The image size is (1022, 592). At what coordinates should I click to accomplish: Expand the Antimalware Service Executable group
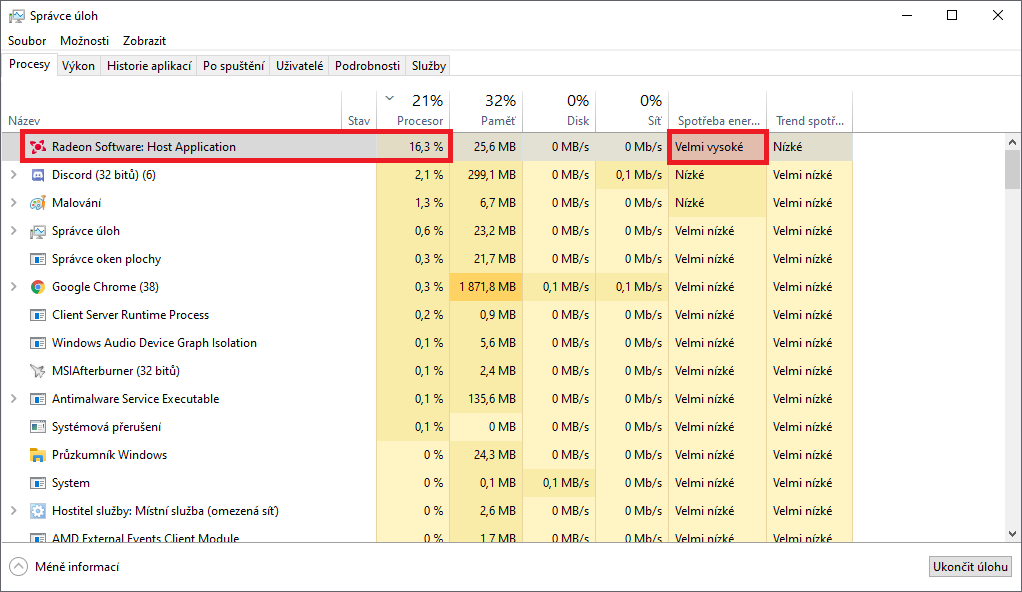pos(13,399)
